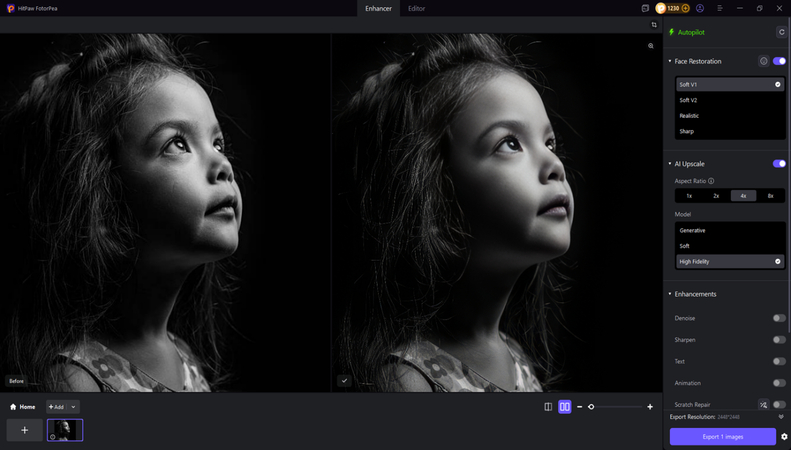Screen dimensions: 791x450
Task: Open the feedback icon beside coin balance
Action: (x=645, y=8)
